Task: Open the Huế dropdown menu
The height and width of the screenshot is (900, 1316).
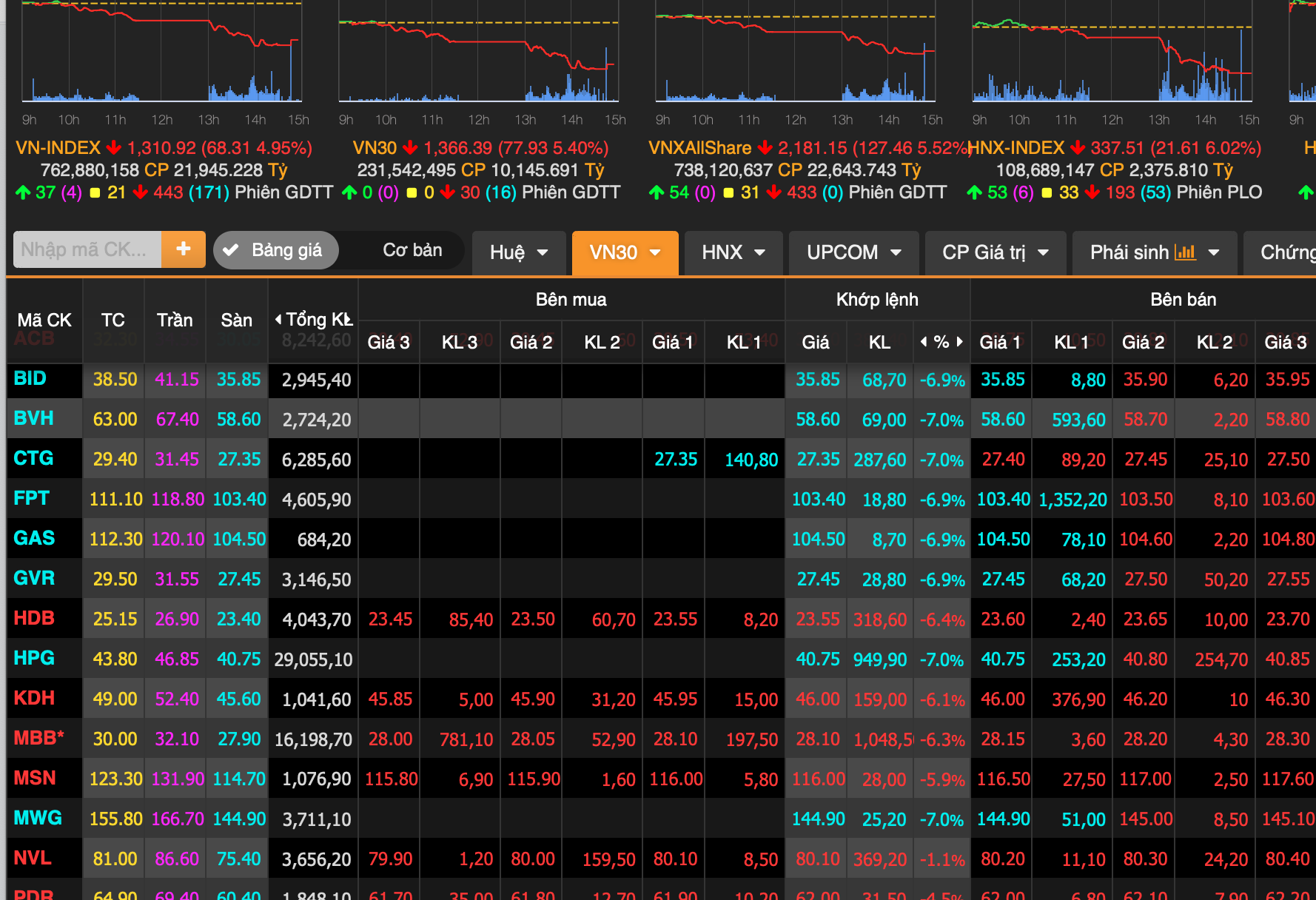Action: click(x=519, y=252)
